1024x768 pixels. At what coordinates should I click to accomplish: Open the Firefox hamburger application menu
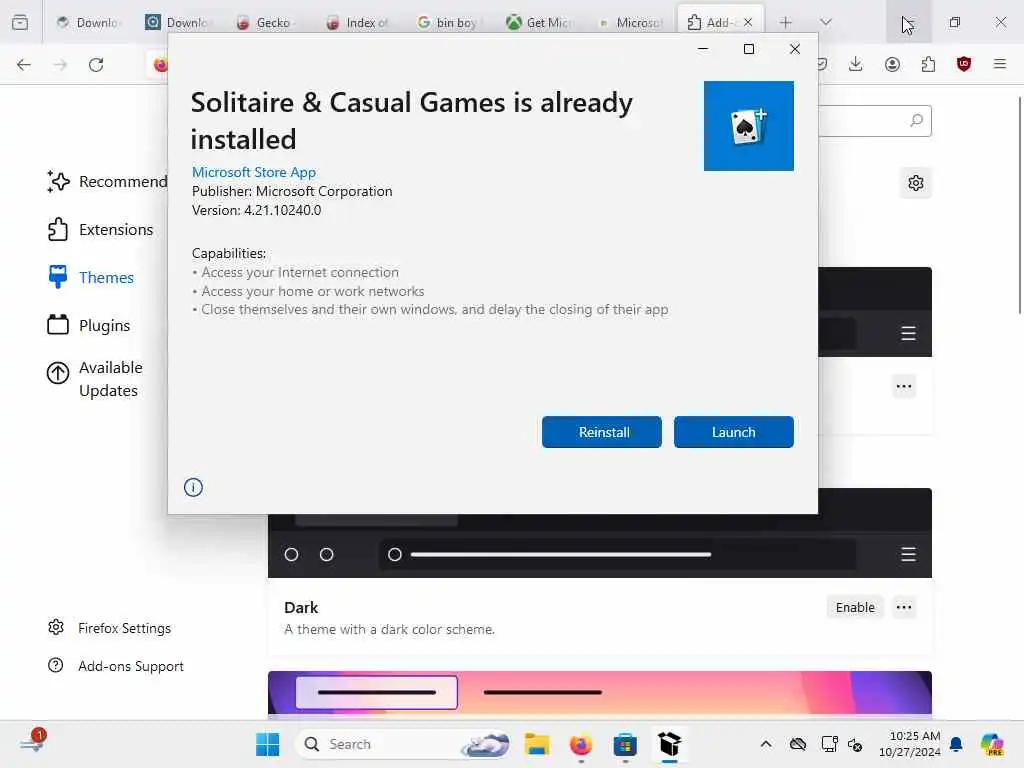[x=1000, y=64]
